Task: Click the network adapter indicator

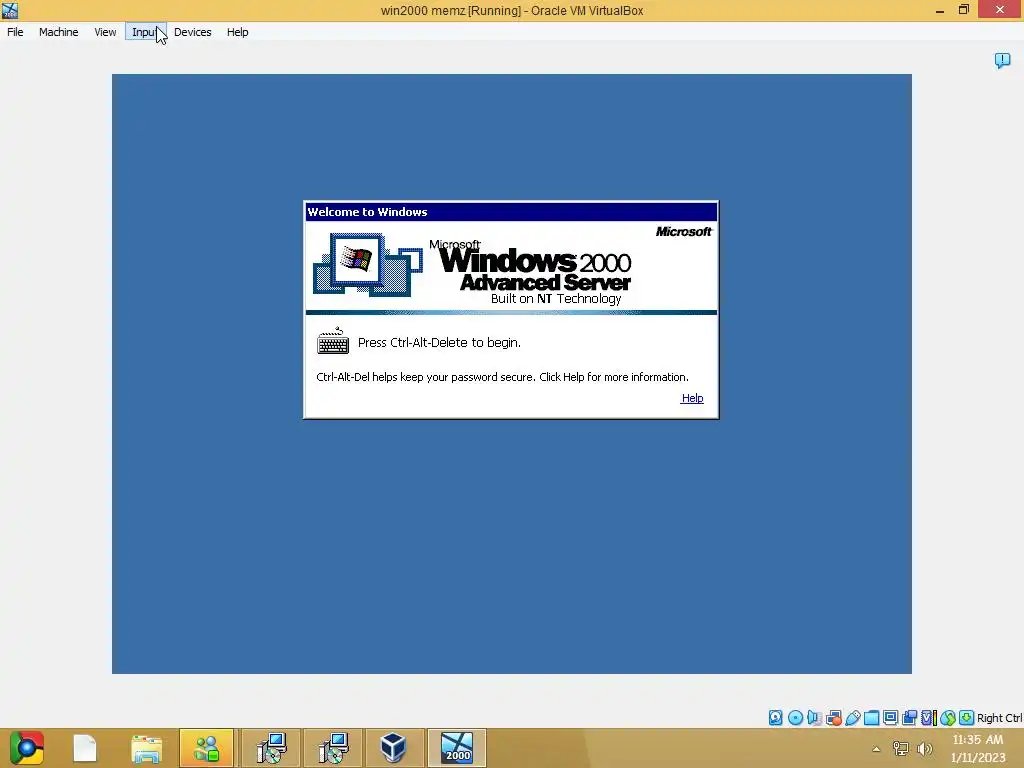Action: coord(833,718)
